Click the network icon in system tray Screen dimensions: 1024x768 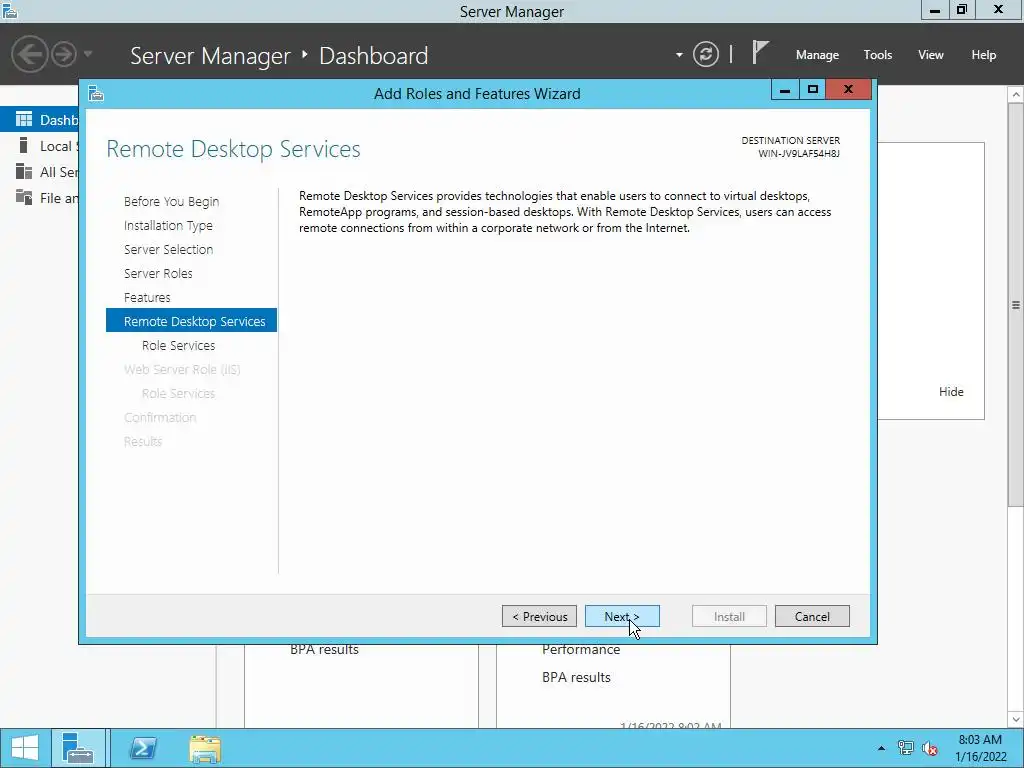point(905,748)
